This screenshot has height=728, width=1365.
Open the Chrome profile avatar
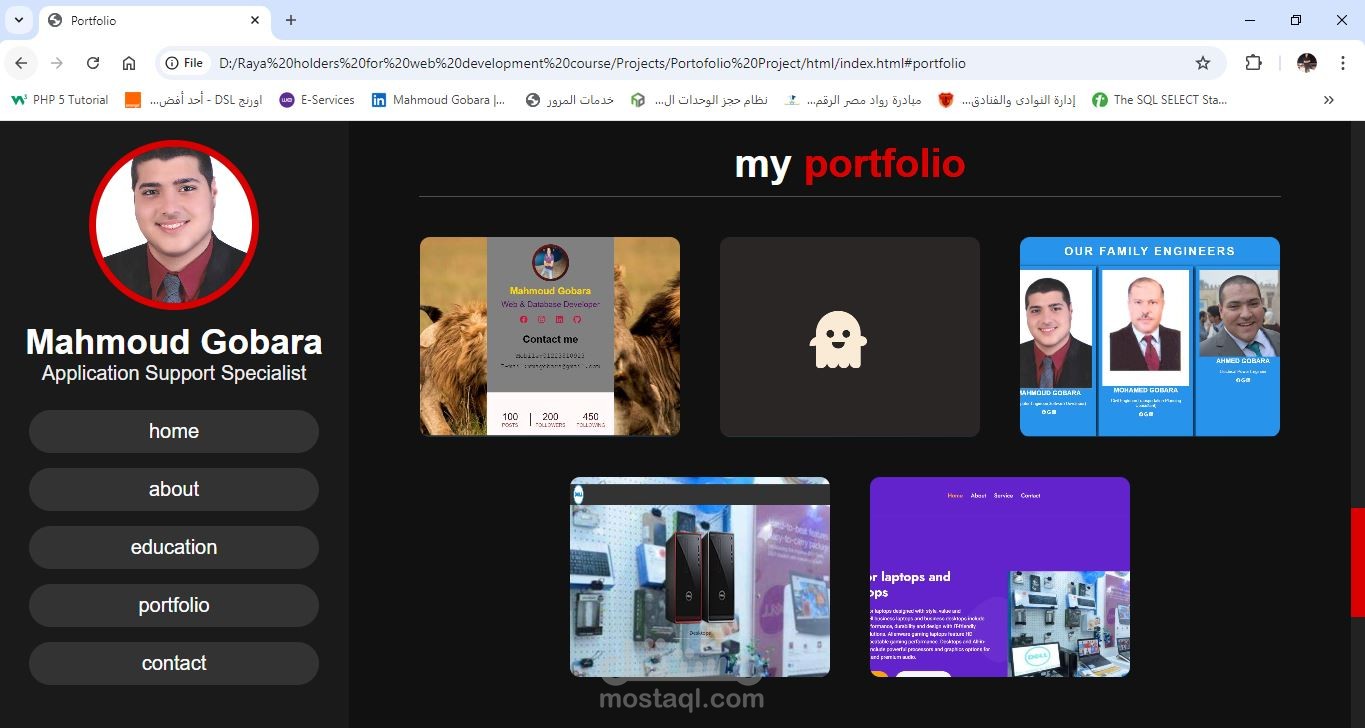1307,63
